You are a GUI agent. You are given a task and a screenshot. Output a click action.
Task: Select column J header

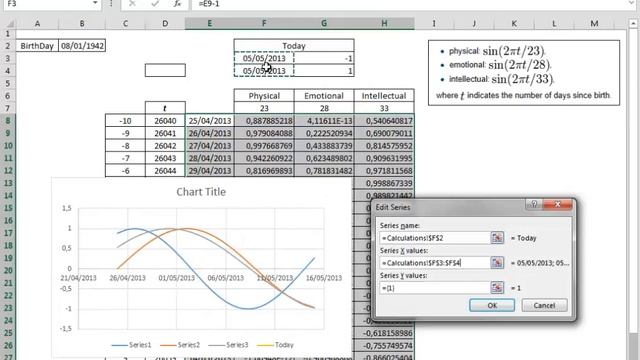[474, 24]
